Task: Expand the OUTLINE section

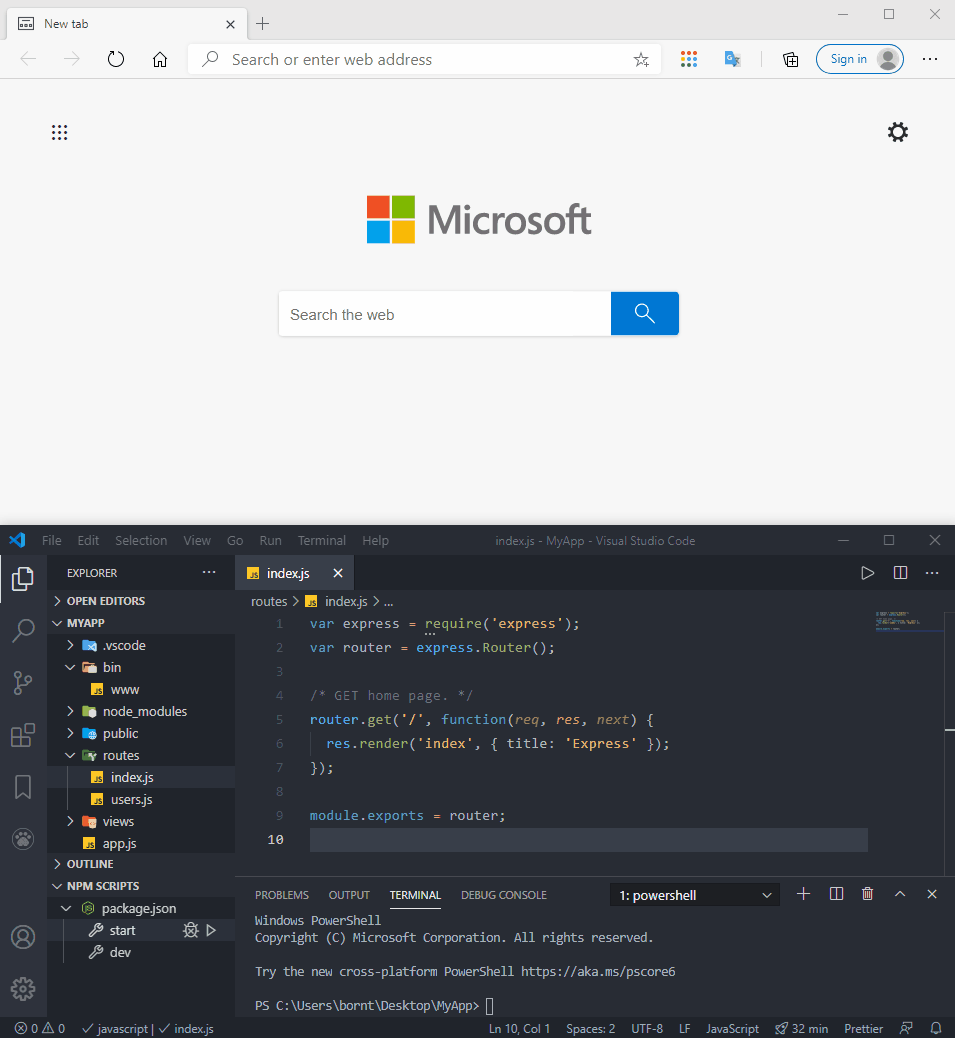Action: tap(89, 864)
